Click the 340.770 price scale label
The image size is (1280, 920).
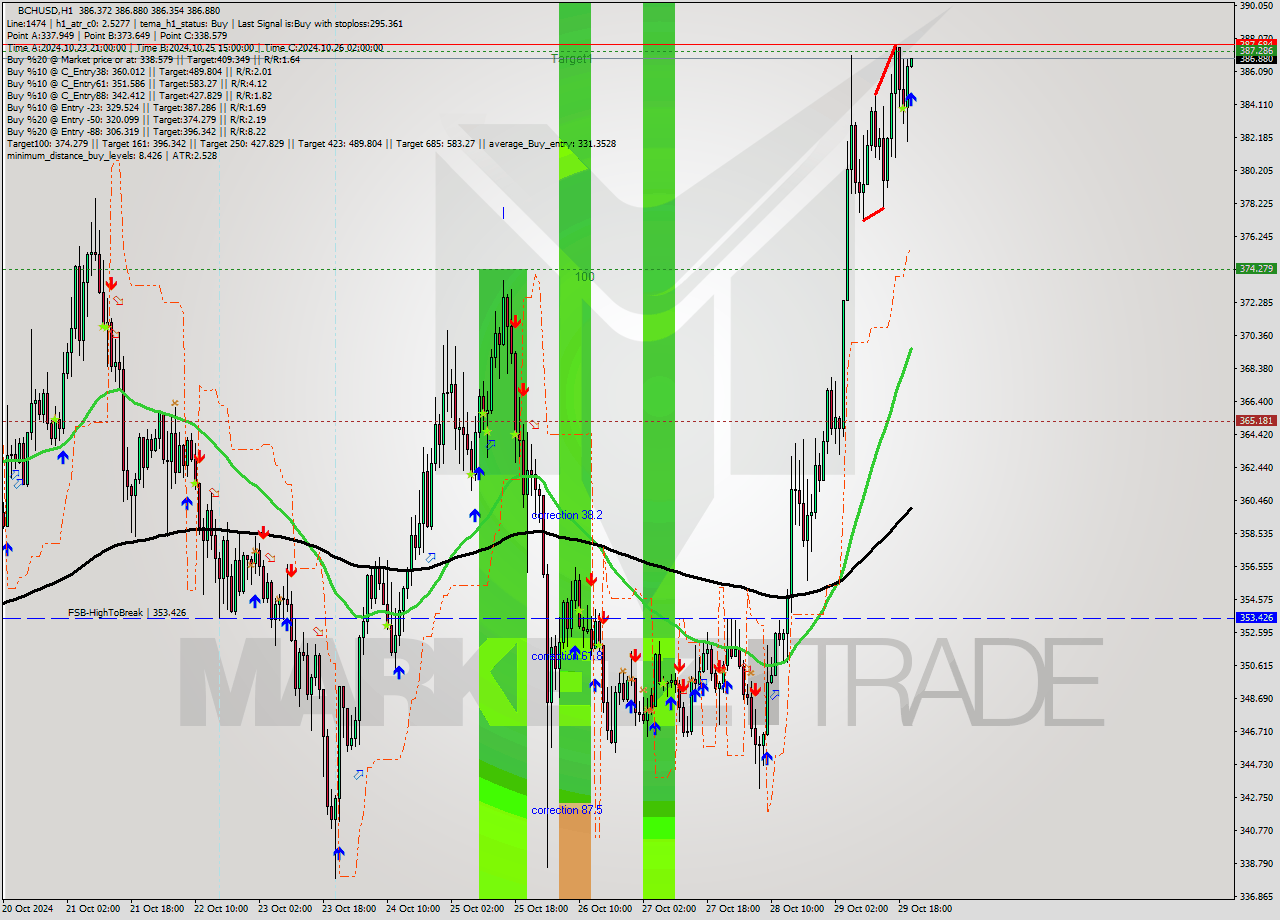(1256, 831)
